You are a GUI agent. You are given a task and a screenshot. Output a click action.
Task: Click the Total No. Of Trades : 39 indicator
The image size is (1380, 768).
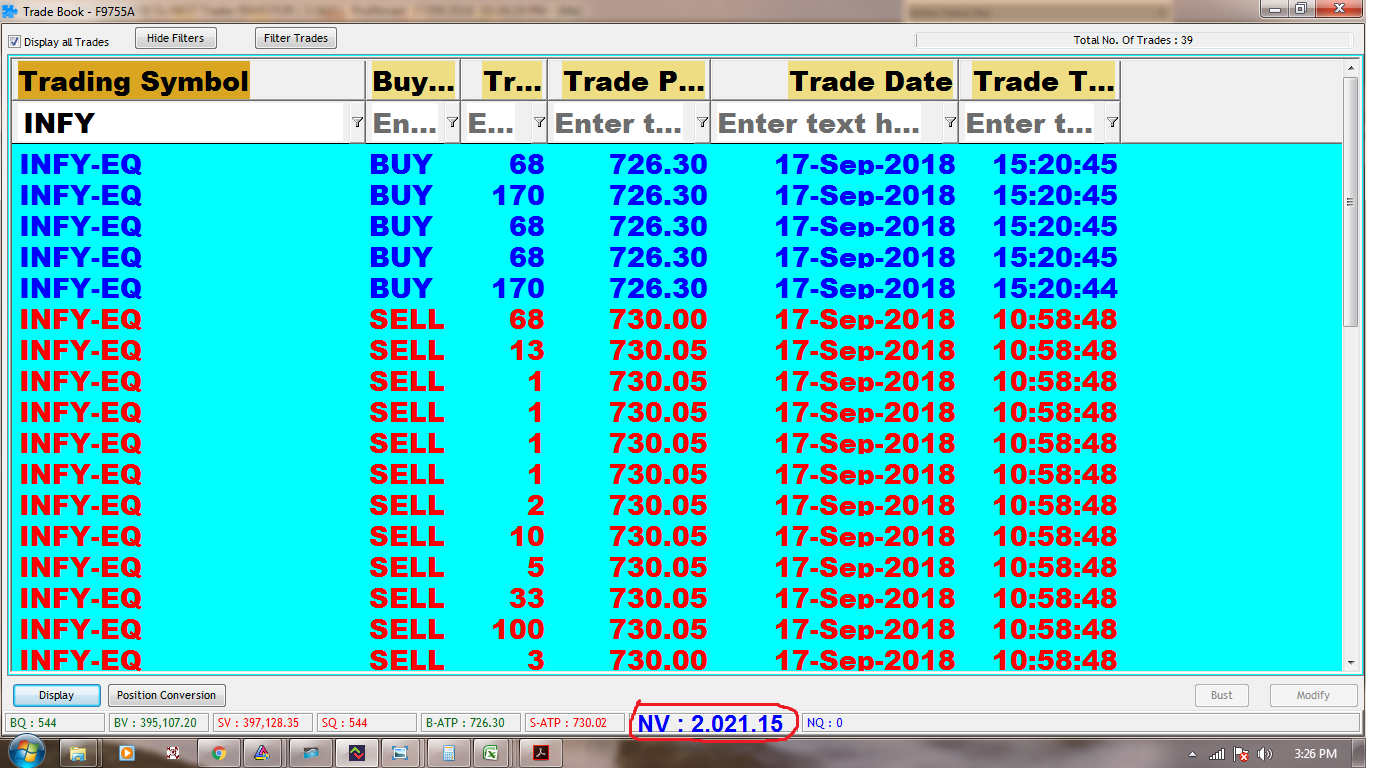pos(1133,41)
